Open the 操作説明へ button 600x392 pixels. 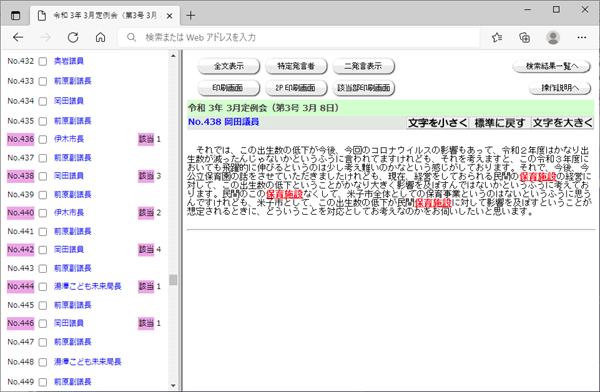pos(559,88)
